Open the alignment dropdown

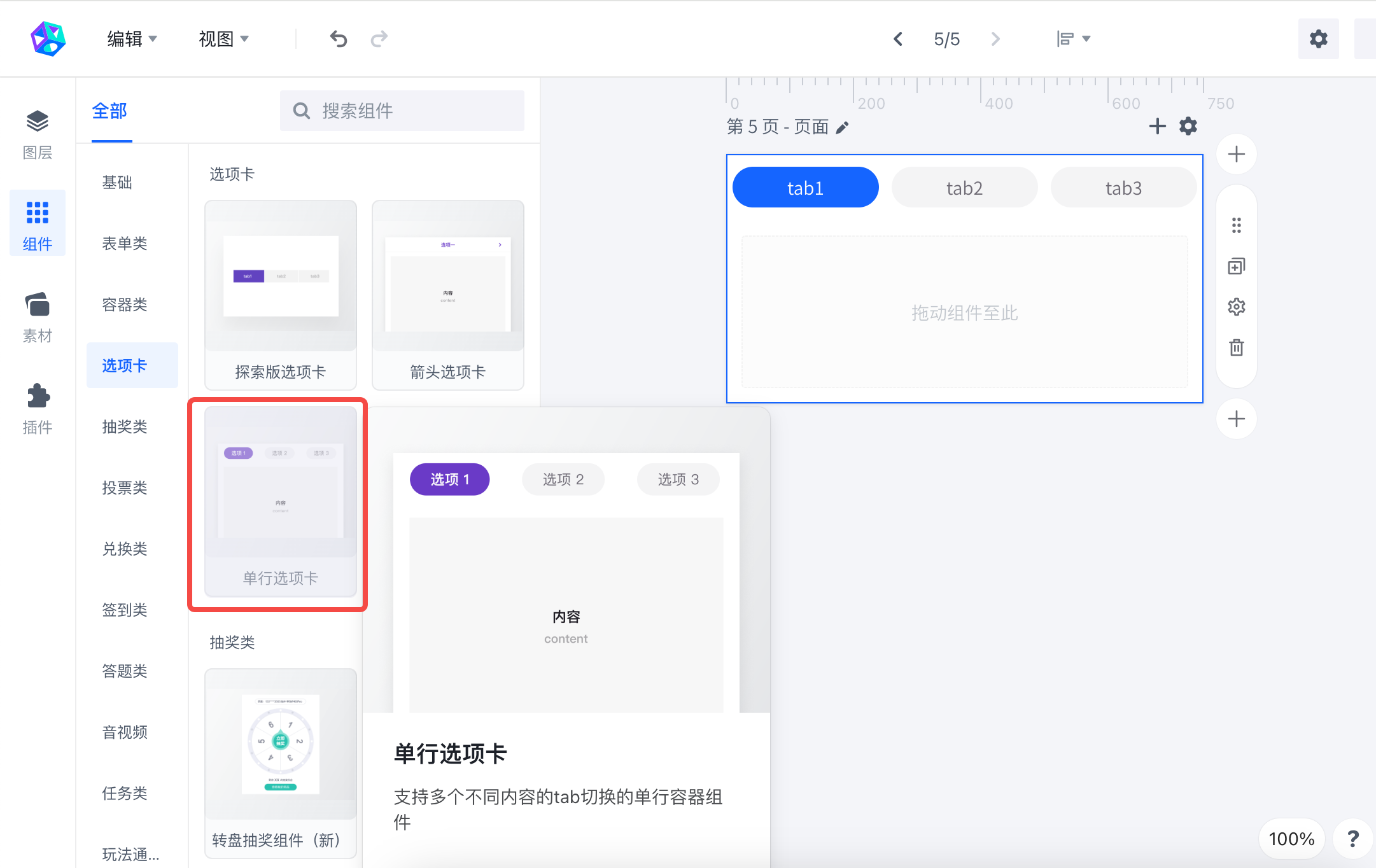[1074, 39]
